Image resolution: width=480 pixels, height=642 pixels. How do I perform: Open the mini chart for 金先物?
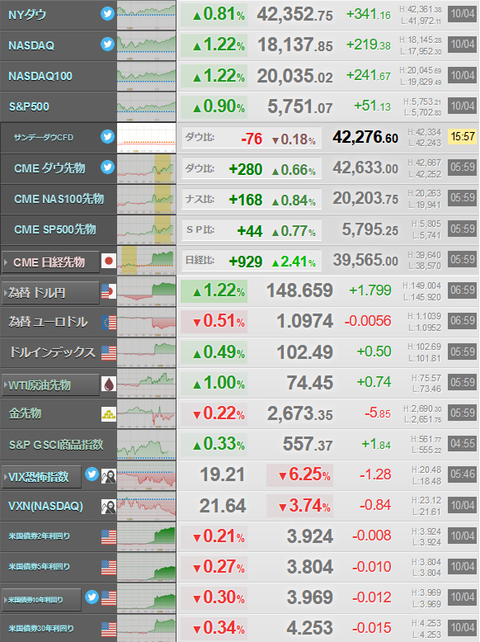146,414
